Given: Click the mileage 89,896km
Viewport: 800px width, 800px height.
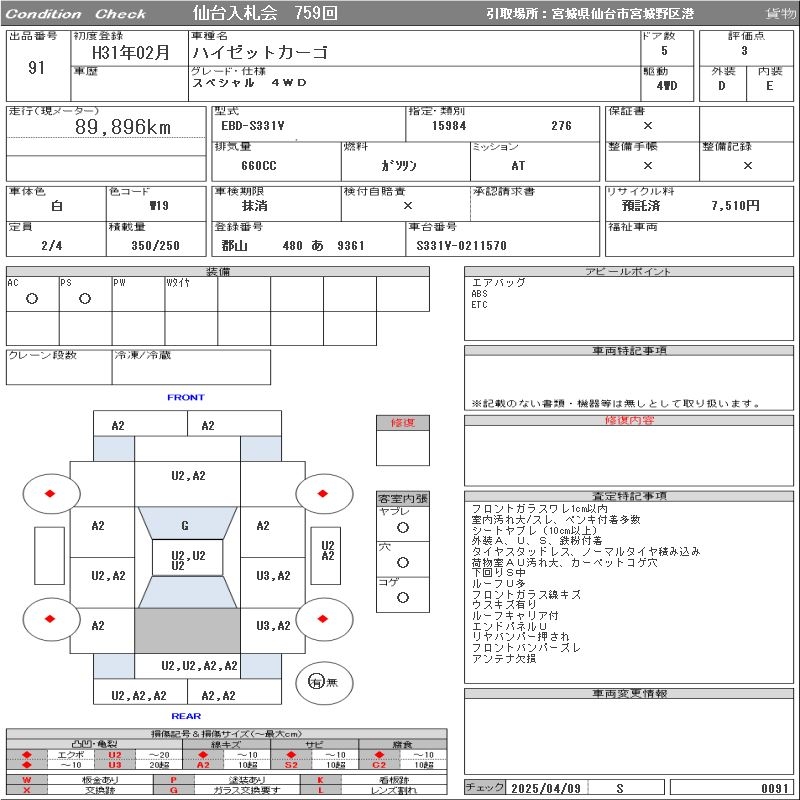Looking at the screenshot, I should 123,127.
